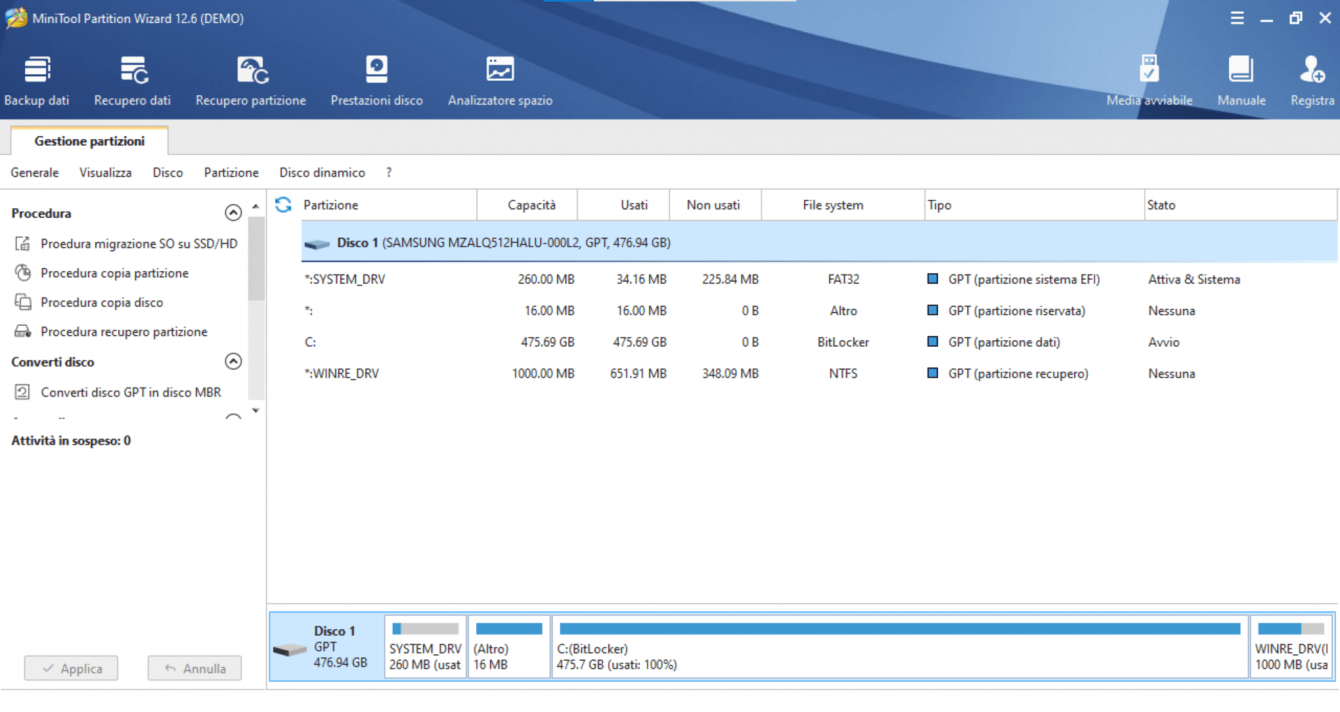This screenshot has height=712, width=1340.
Task: Click the sidebar scroll up arrow
Action: tap(256, 206)
